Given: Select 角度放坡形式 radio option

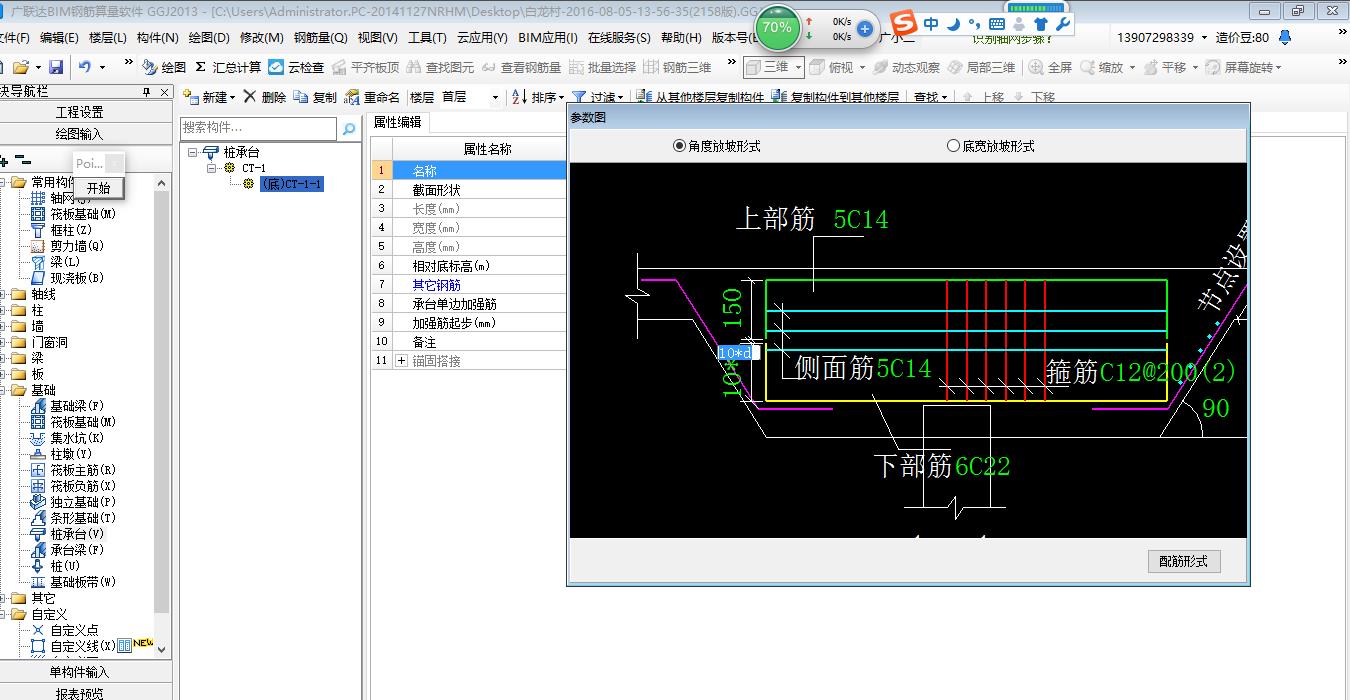Looking at the screenshot, I should [717, 146].
